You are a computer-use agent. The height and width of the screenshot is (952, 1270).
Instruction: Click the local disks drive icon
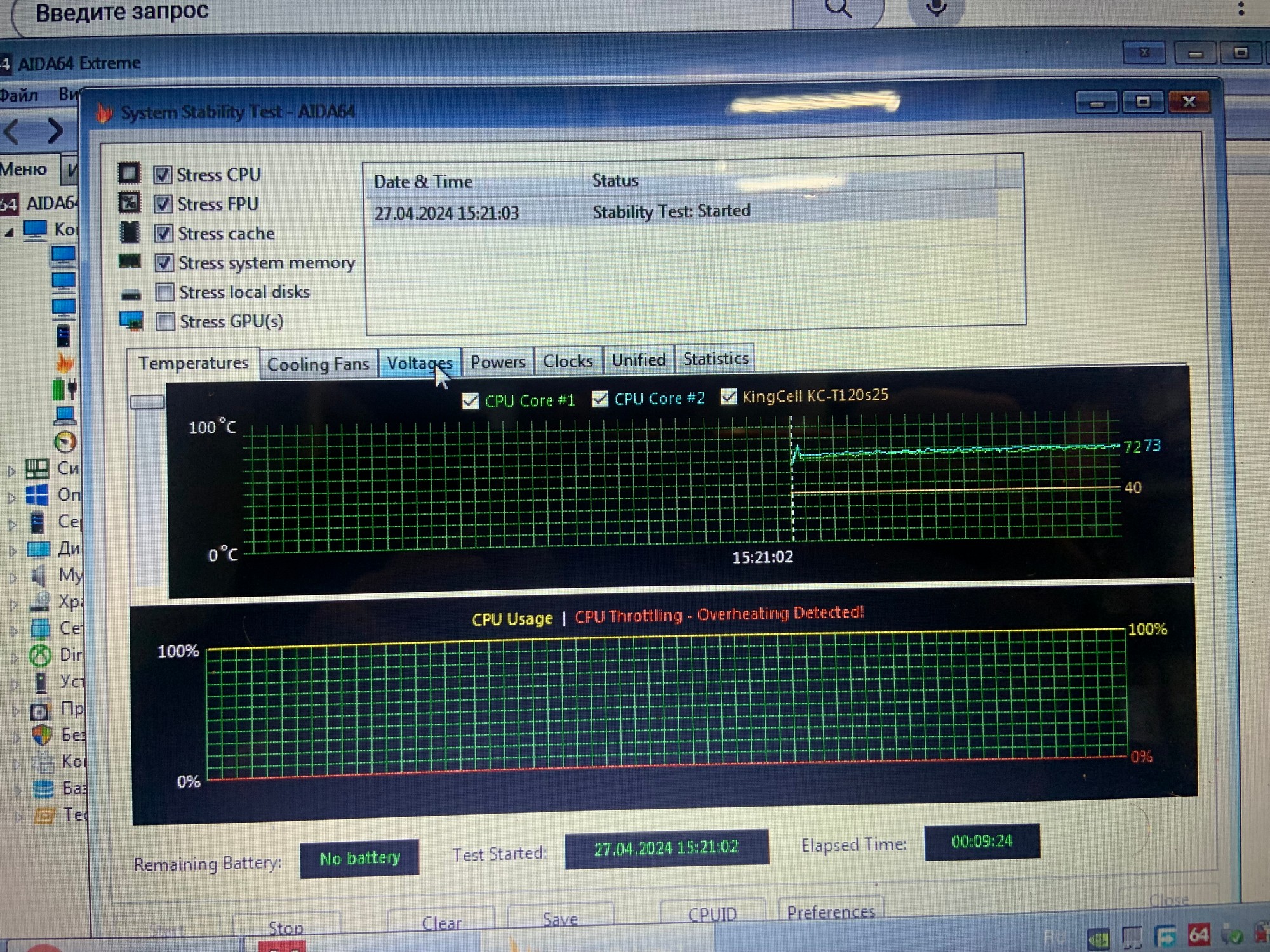(131, 294)
